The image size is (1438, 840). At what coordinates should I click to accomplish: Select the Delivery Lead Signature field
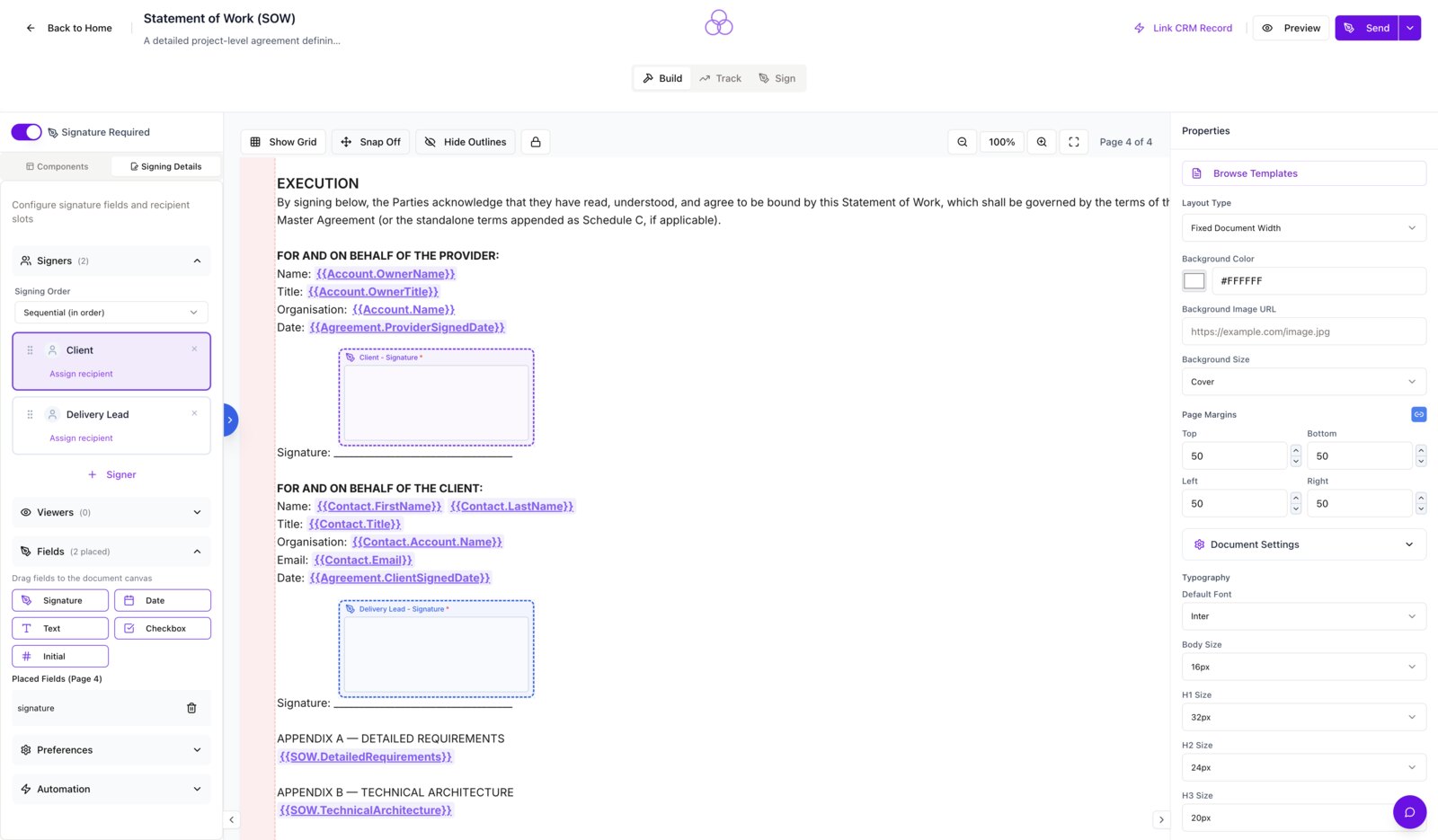pos(437,649)
